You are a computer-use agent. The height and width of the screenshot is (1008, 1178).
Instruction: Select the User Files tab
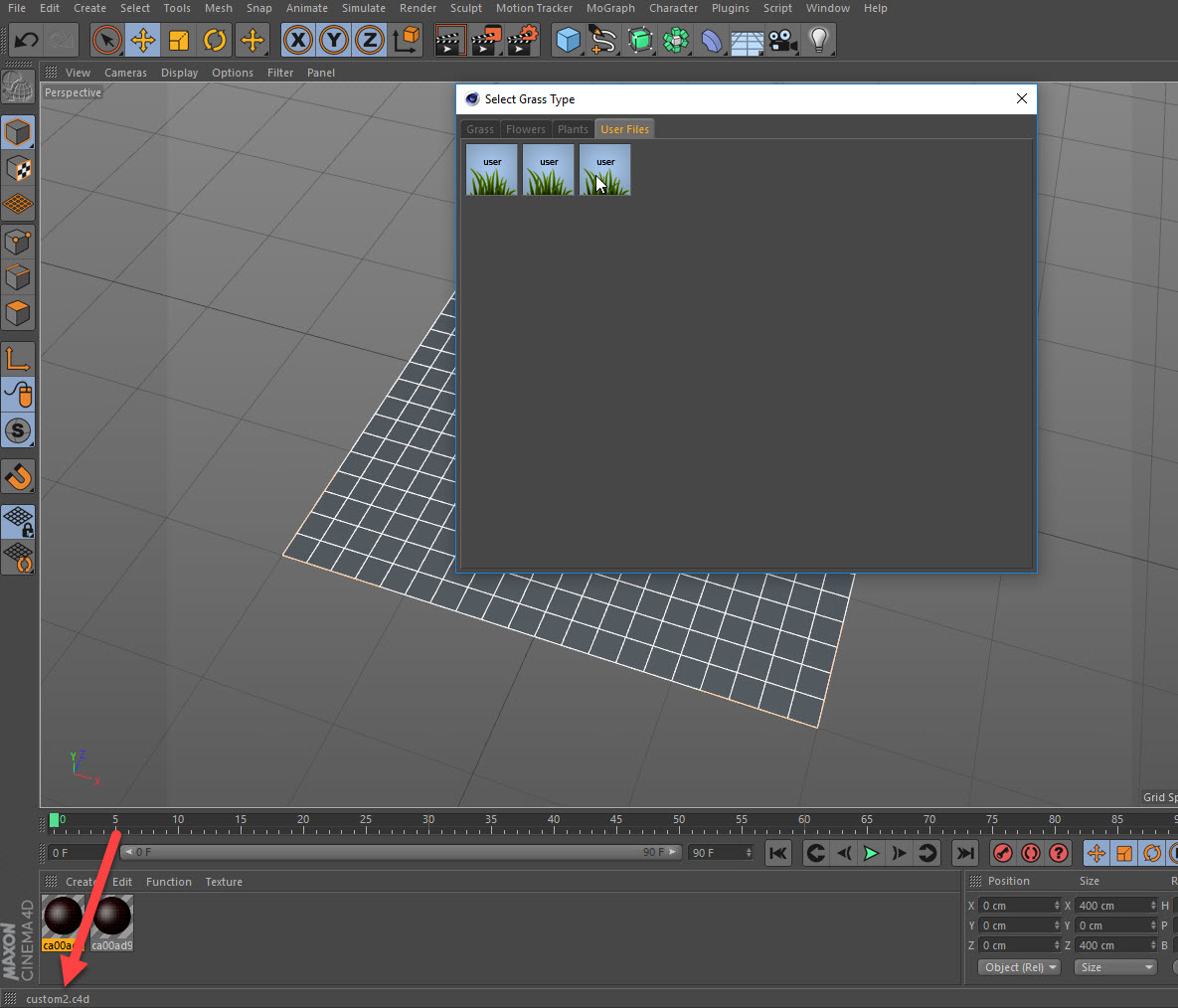pyautogui.click(x=624, y=129)
